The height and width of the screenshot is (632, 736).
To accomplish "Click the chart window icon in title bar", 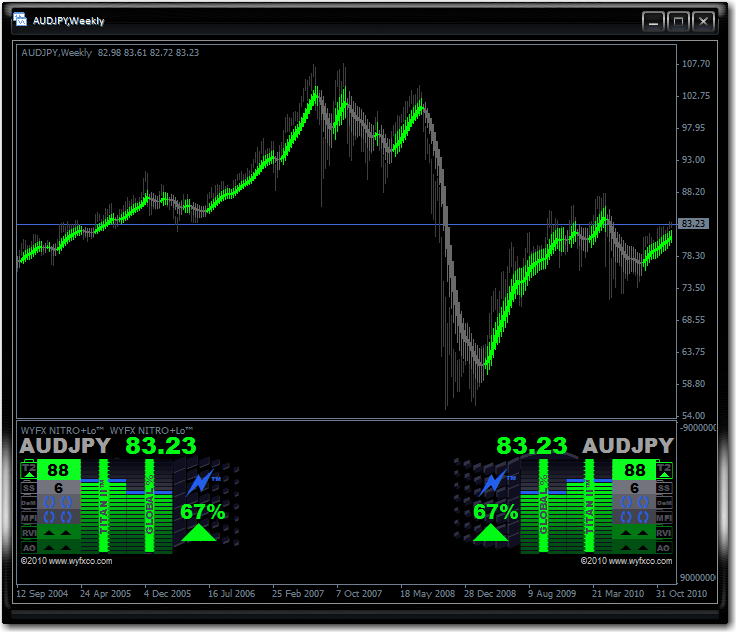I will (x=20, y=20).
